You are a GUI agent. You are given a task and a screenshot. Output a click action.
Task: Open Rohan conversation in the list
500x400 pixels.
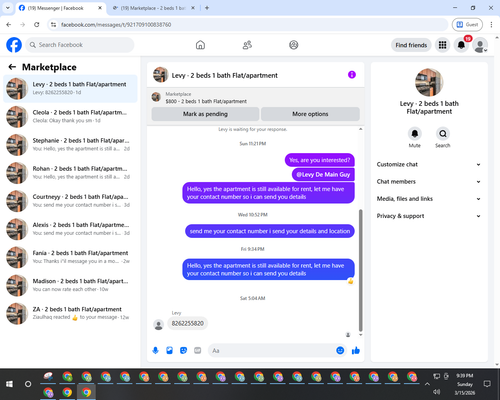click(70, 173)
